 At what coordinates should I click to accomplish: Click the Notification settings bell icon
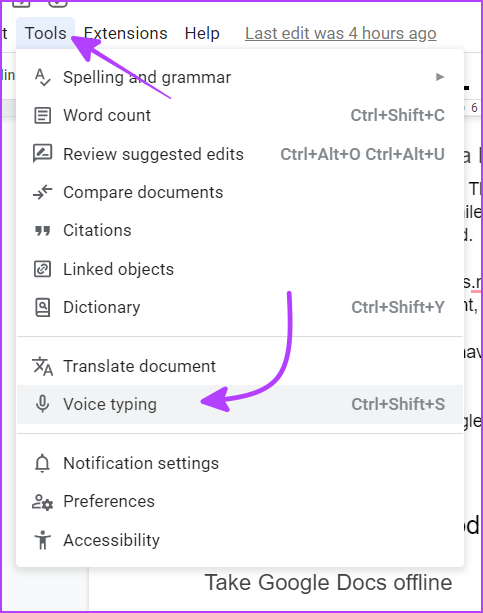point(43,463)
